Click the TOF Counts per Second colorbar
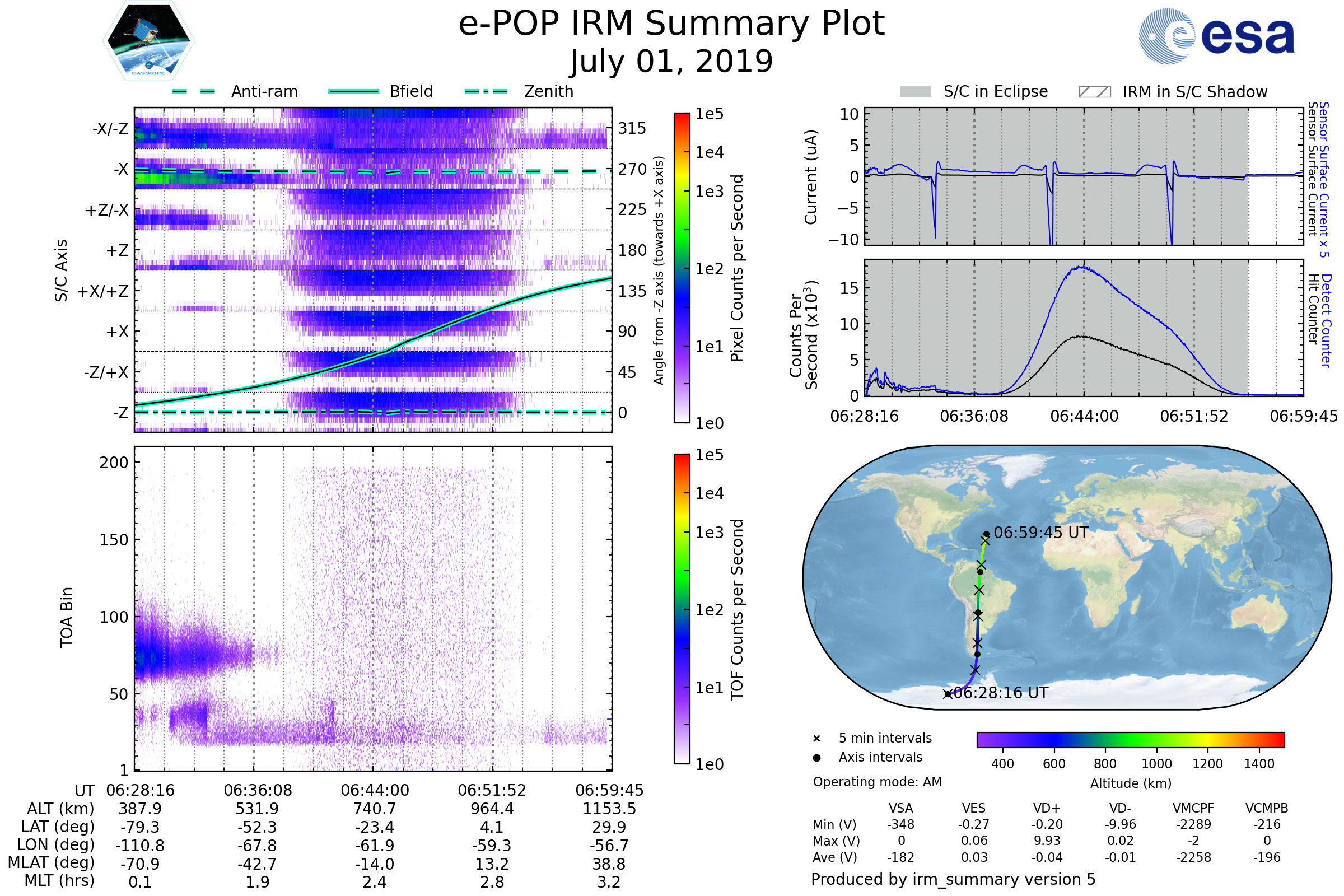 point(682,609)
